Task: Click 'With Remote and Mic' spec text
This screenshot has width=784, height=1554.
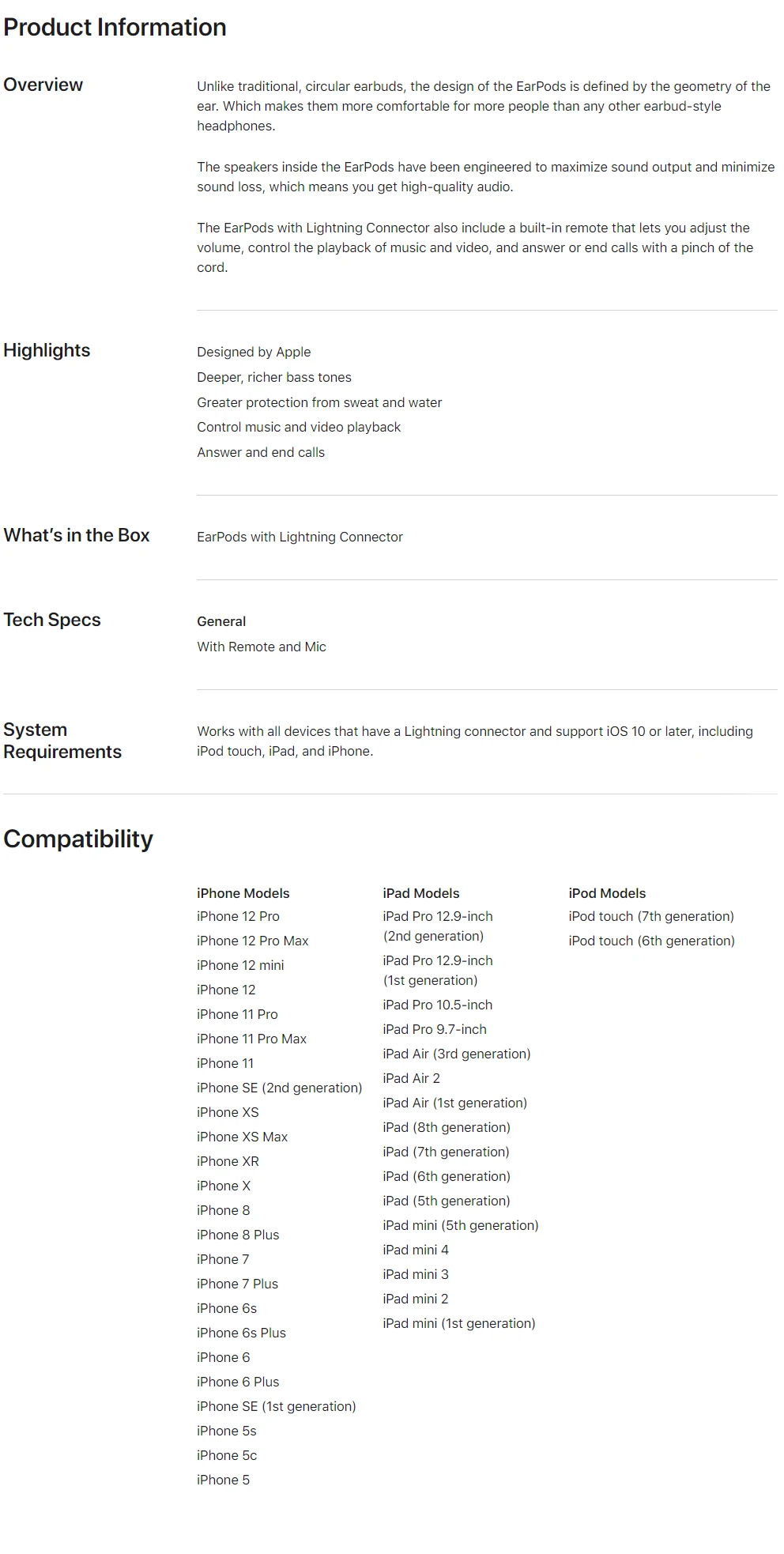Action: [261, 647]
